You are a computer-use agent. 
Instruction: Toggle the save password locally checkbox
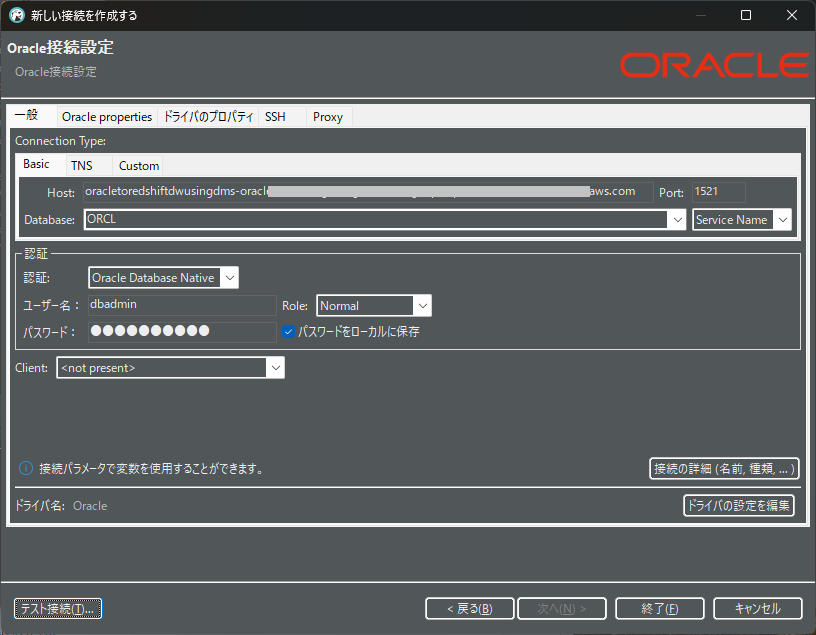click(x=288, y=332)
